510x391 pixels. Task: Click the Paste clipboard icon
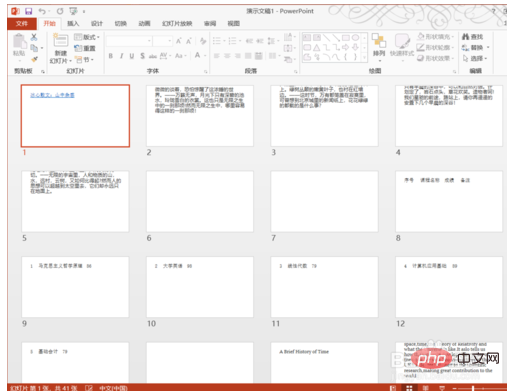tap(19, 42)
